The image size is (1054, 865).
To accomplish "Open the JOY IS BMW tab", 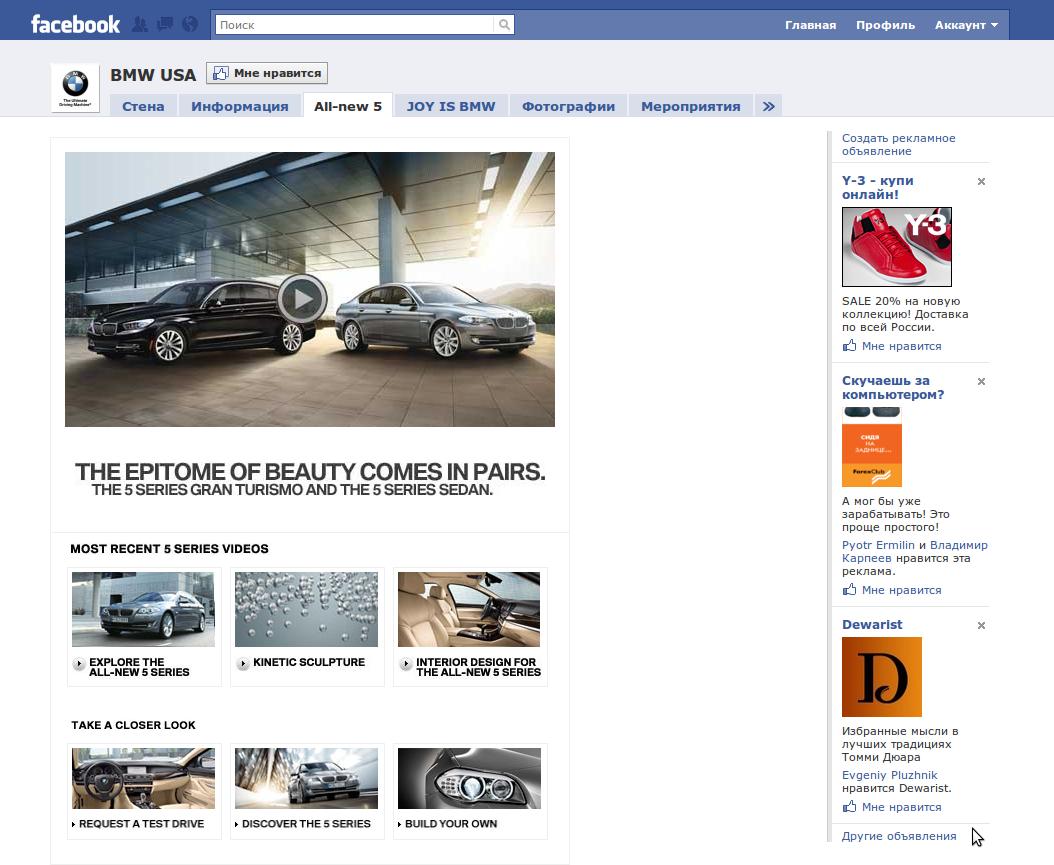I will pyautogui.click(x=450, y=106).
